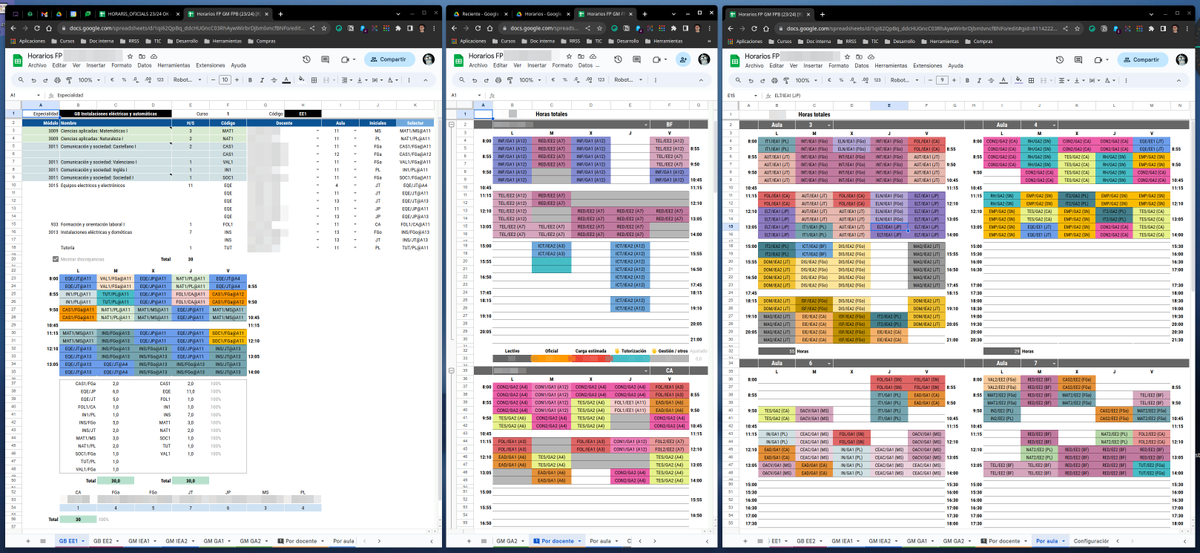Open Meet call dropdown in right window
The image size is (1200, 553).
[1107, 59]
